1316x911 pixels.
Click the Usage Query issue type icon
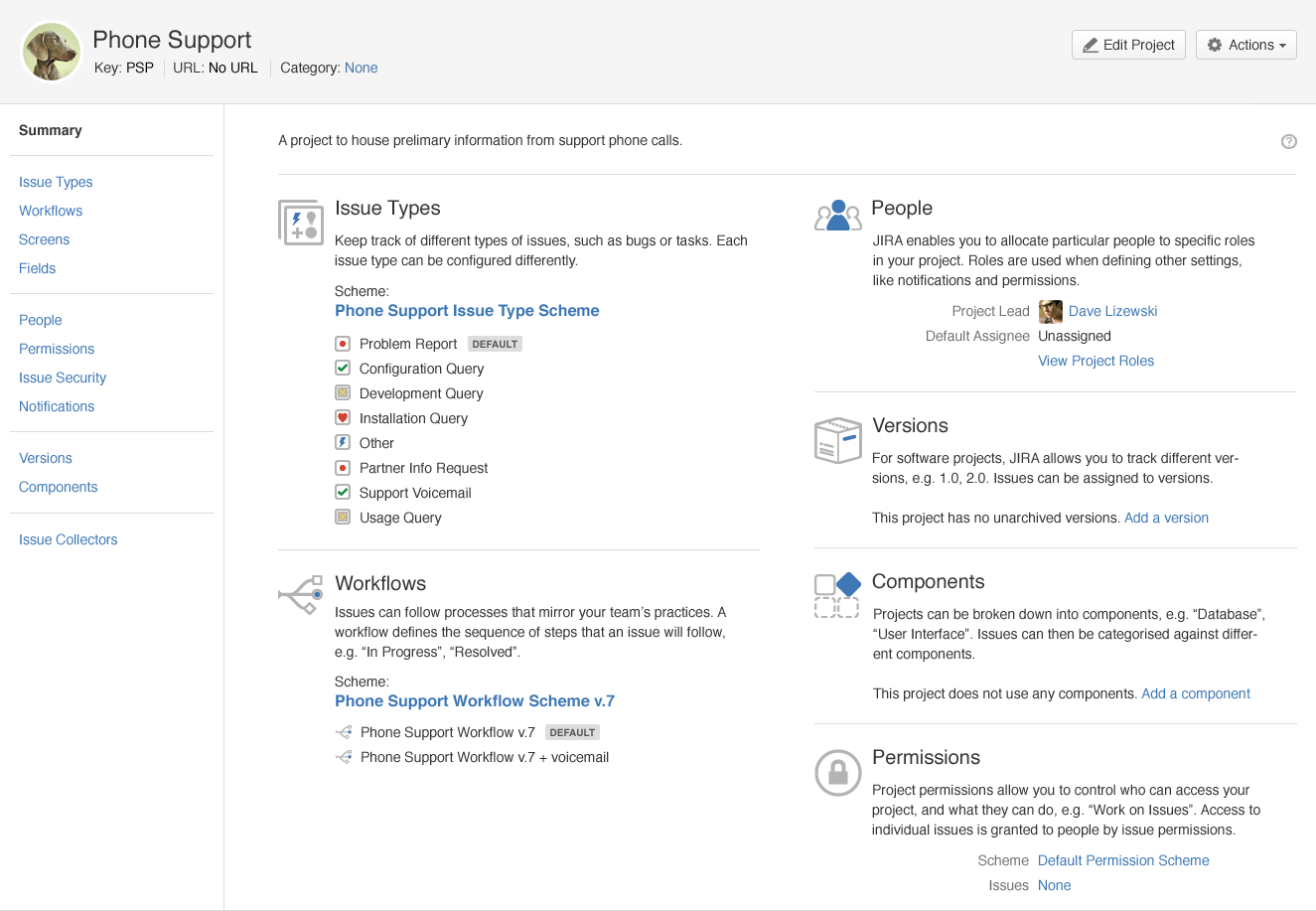pyautogui.click(x=343, y=518)
